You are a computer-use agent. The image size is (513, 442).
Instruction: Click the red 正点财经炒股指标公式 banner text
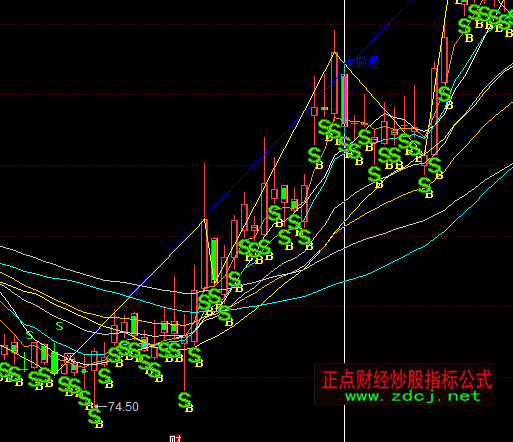(407, 379)
